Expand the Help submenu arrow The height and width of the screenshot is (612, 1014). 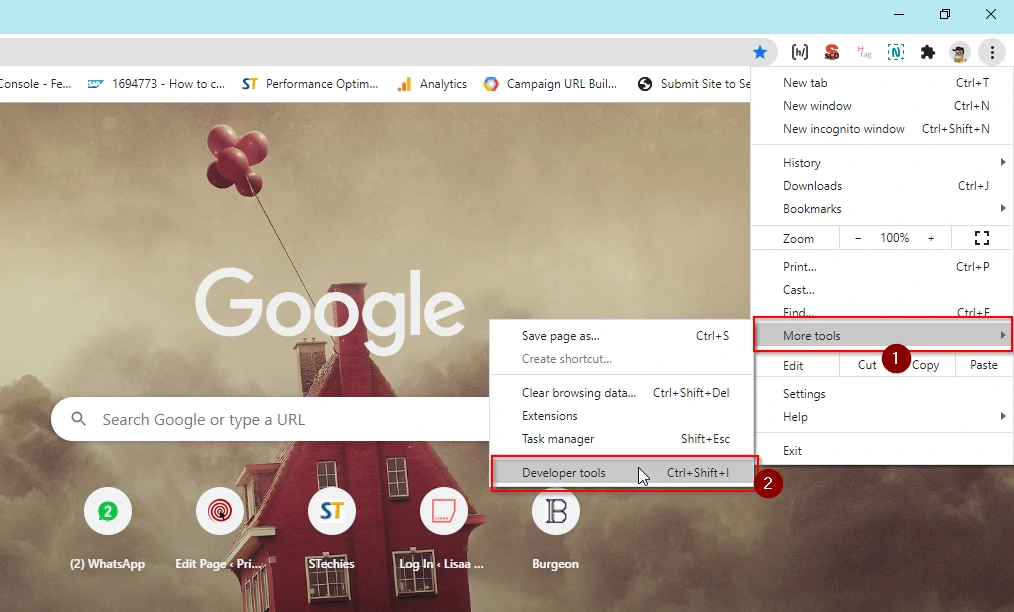[x=1002, y=416]
